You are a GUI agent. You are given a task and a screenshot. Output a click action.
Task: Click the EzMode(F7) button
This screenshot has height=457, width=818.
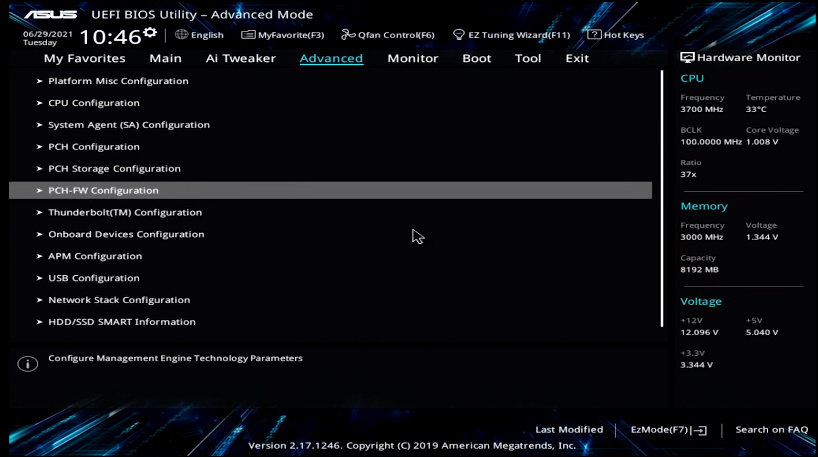tap(668, 430)
